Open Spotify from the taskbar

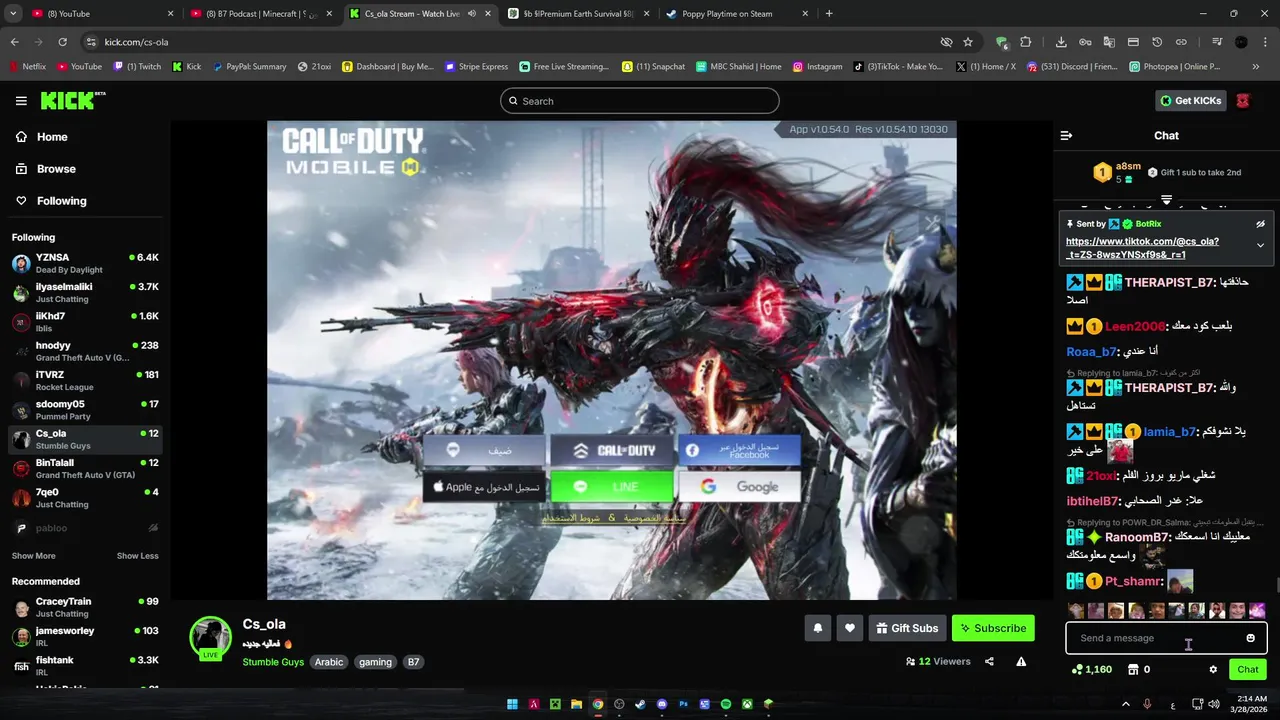[726, 704]
